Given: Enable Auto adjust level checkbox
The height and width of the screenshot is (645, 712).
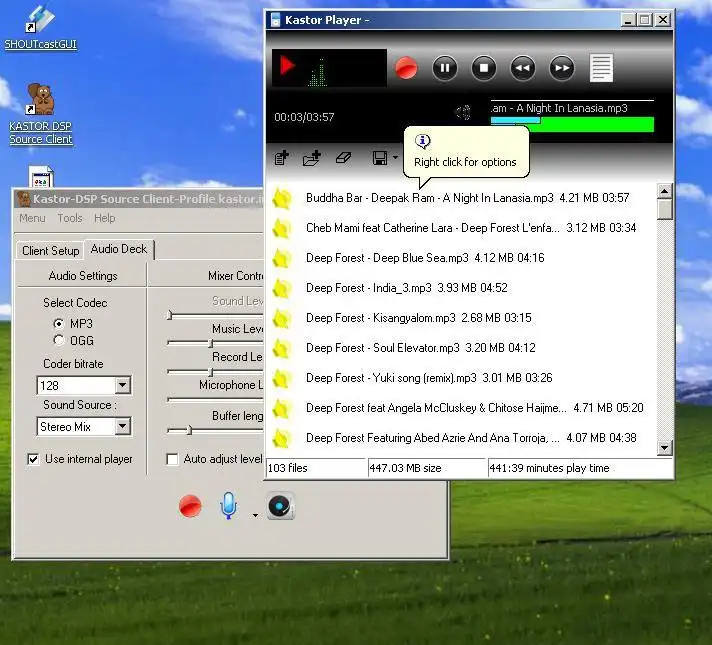Looking at the screenshot, I should pyautogui.click(x=172, y=459).
